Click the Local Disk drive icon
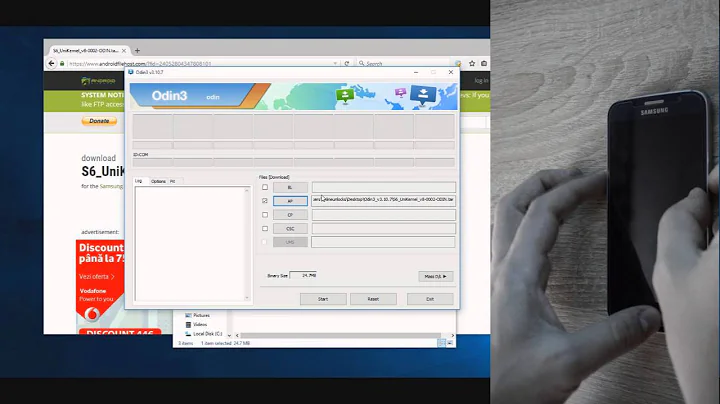Image resolution: width=720 pixels, height=404 pixels. (188, 334)
